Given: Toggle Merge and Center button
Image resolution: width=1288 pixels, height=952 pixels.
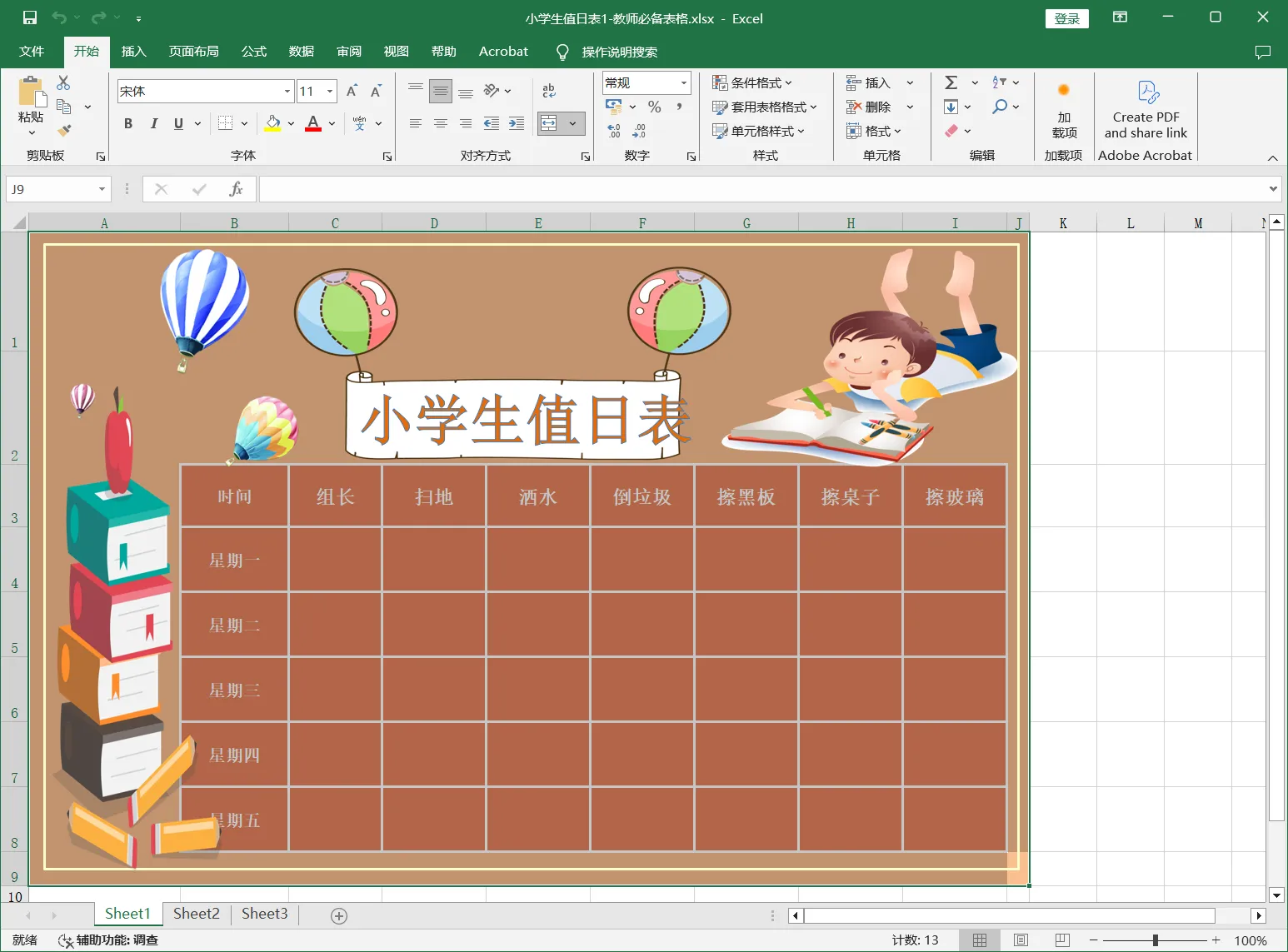Looking at the screenshot, I should pyautogui.click(x=549, y=123).
